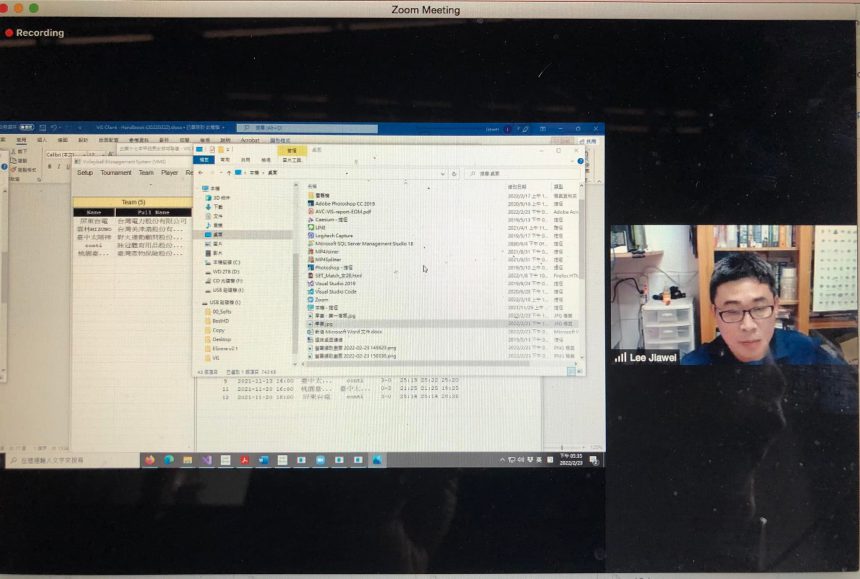The image size is (860, 579).
Task: Toggle AutoSave switch in Word title bar
Action: click(x=26, y=127)
